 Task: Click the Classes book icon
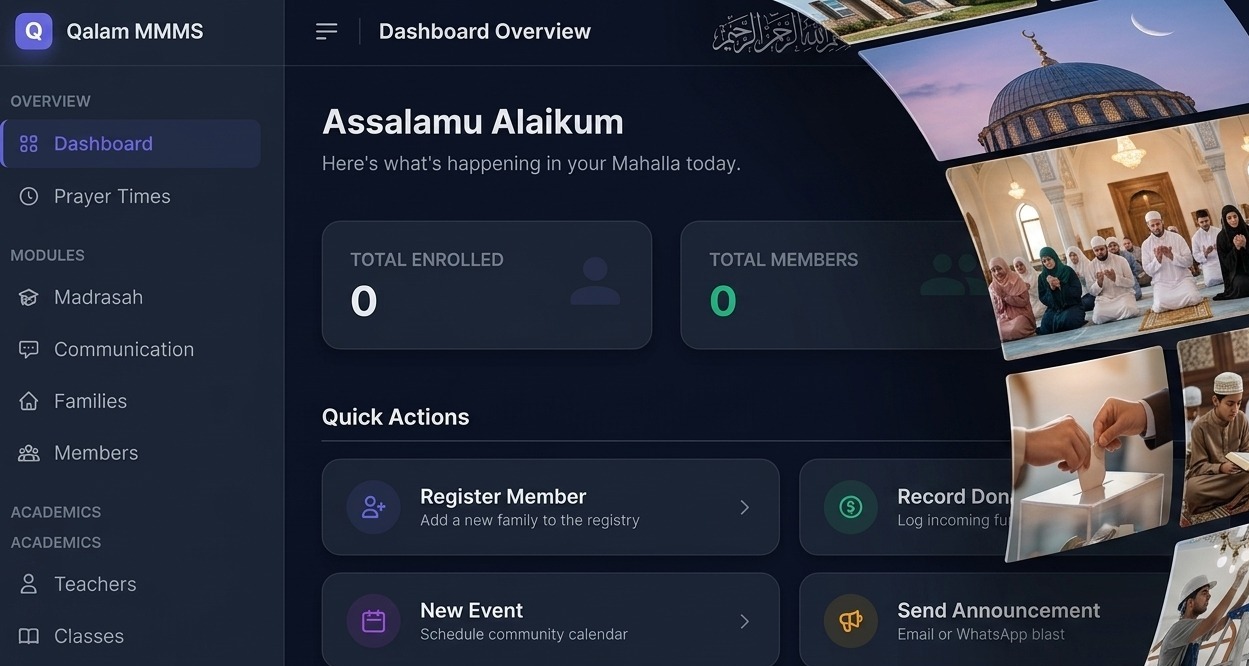point(29,636)
